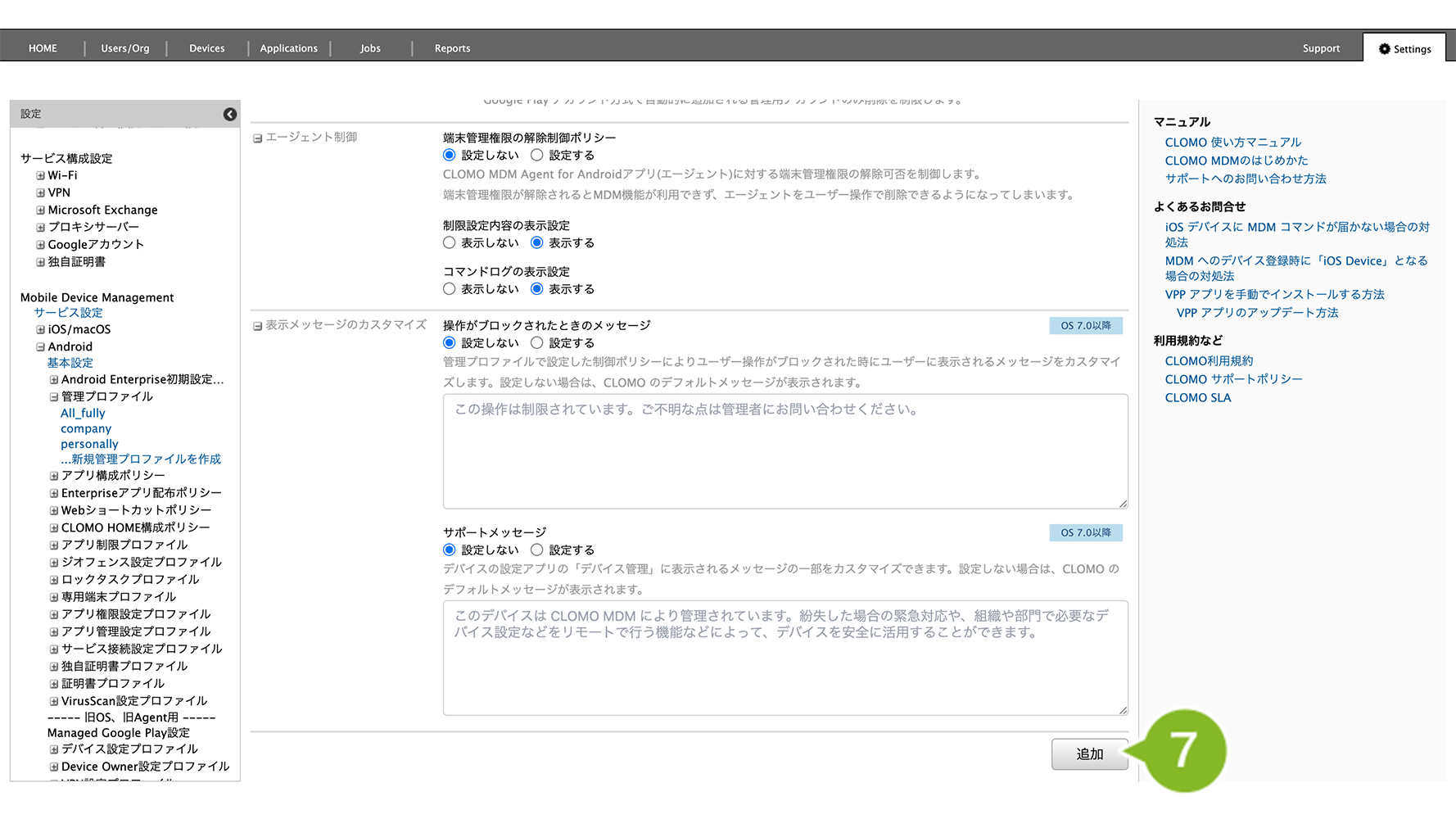1456x819 pixels.
Task: Select 設定する for 端末管理権限の解除制御ポリシー
Action: tap(537, 155)
